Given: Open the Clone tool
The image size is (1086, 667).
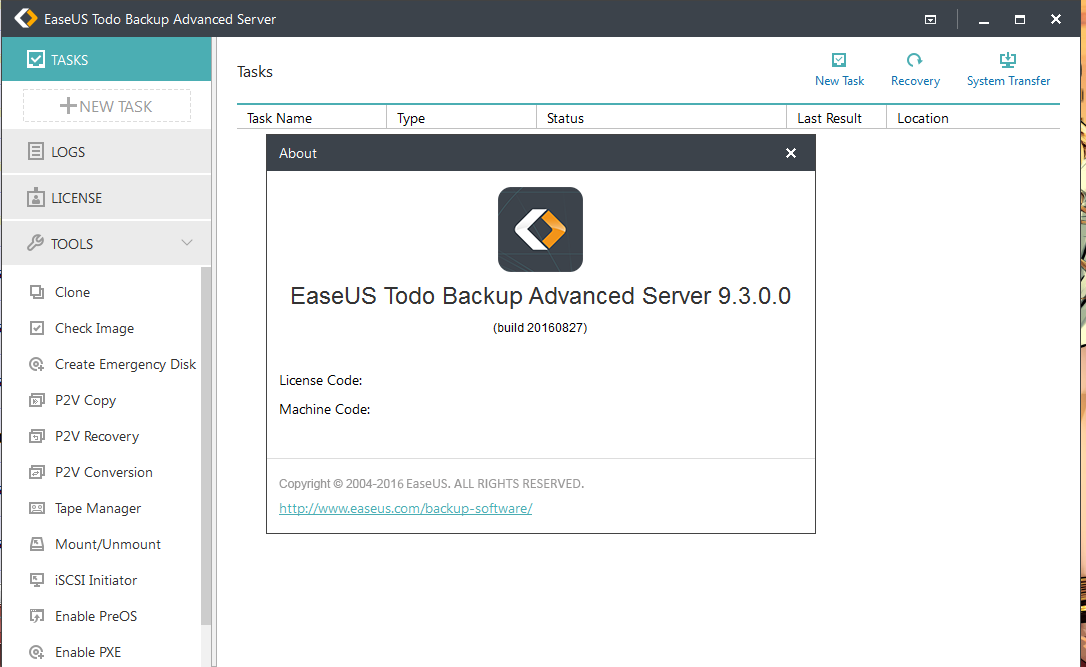Looking at the screenshot, I should (x=73, y=292).
